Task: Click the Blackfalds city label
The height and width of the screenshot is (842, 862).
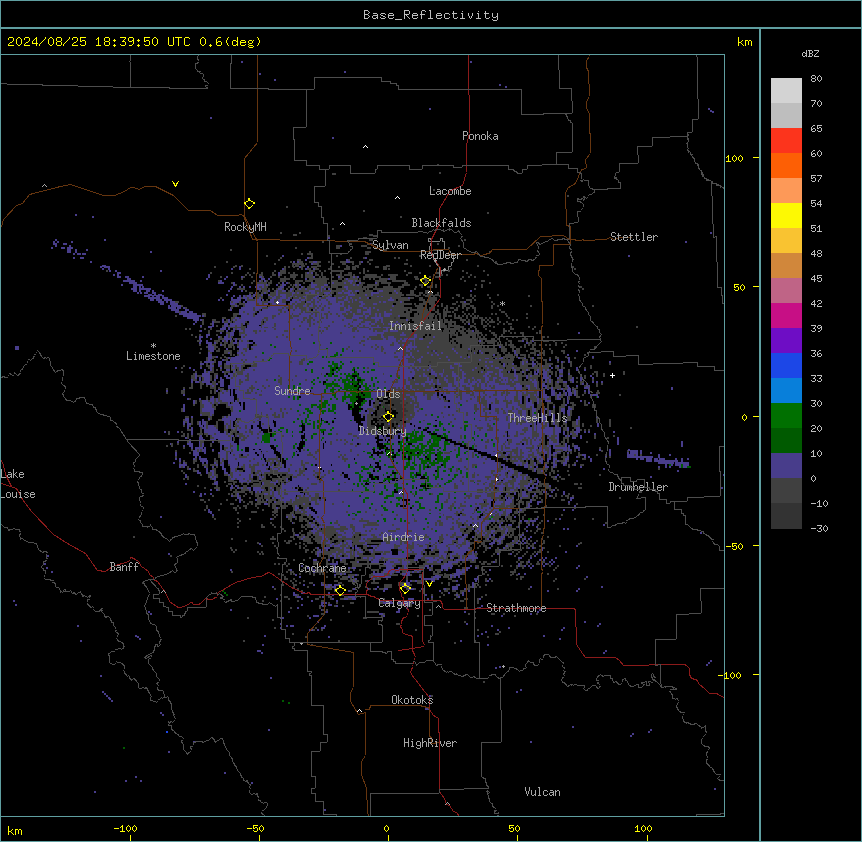Action: click(x=441, y=223)
